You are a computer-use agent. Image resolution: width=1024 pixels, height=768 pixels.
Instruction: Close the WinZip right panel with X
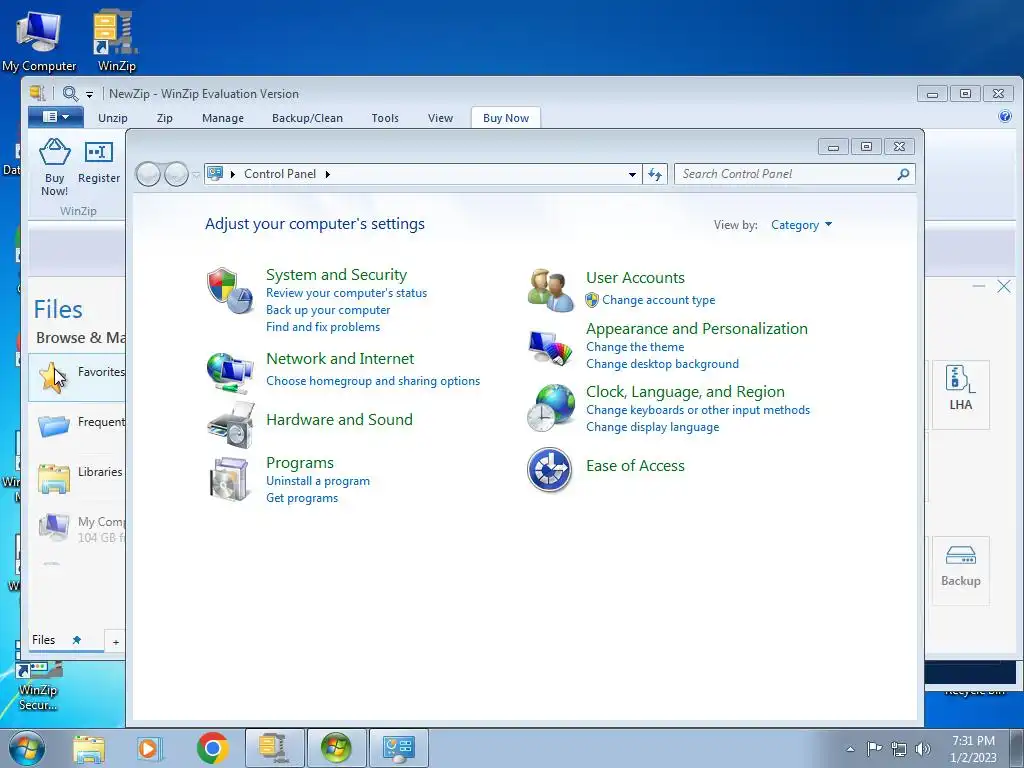[1004, 286]
